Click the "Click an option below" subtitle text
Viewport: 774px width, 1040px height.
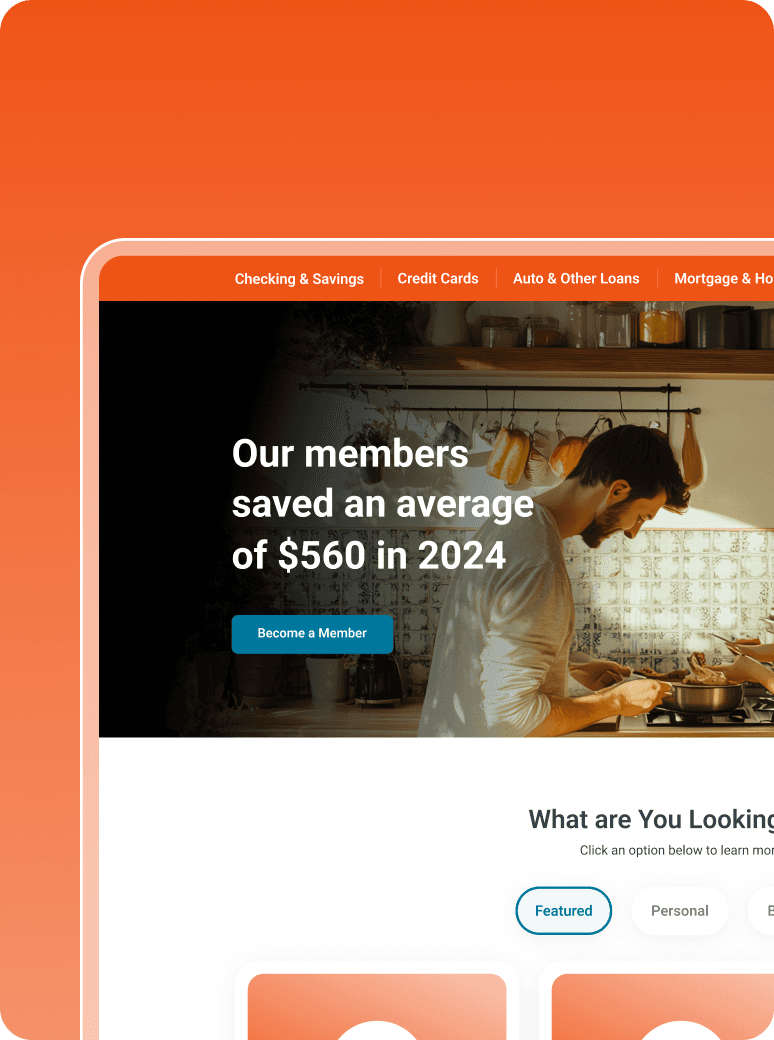[x=677, y=850]
